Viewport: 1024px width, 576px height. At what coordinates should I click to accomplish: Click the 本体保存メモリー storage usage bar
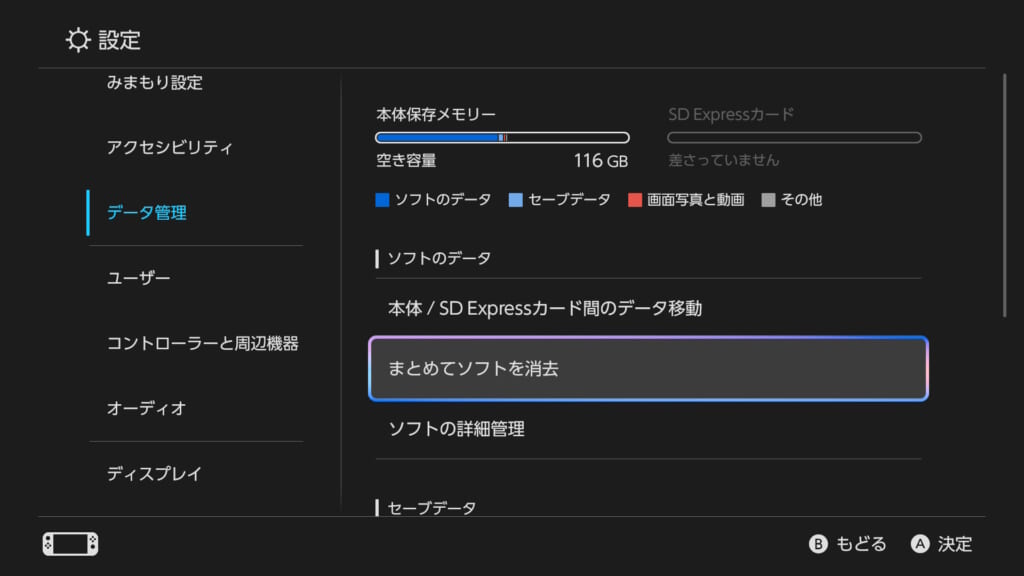point(502,138)
